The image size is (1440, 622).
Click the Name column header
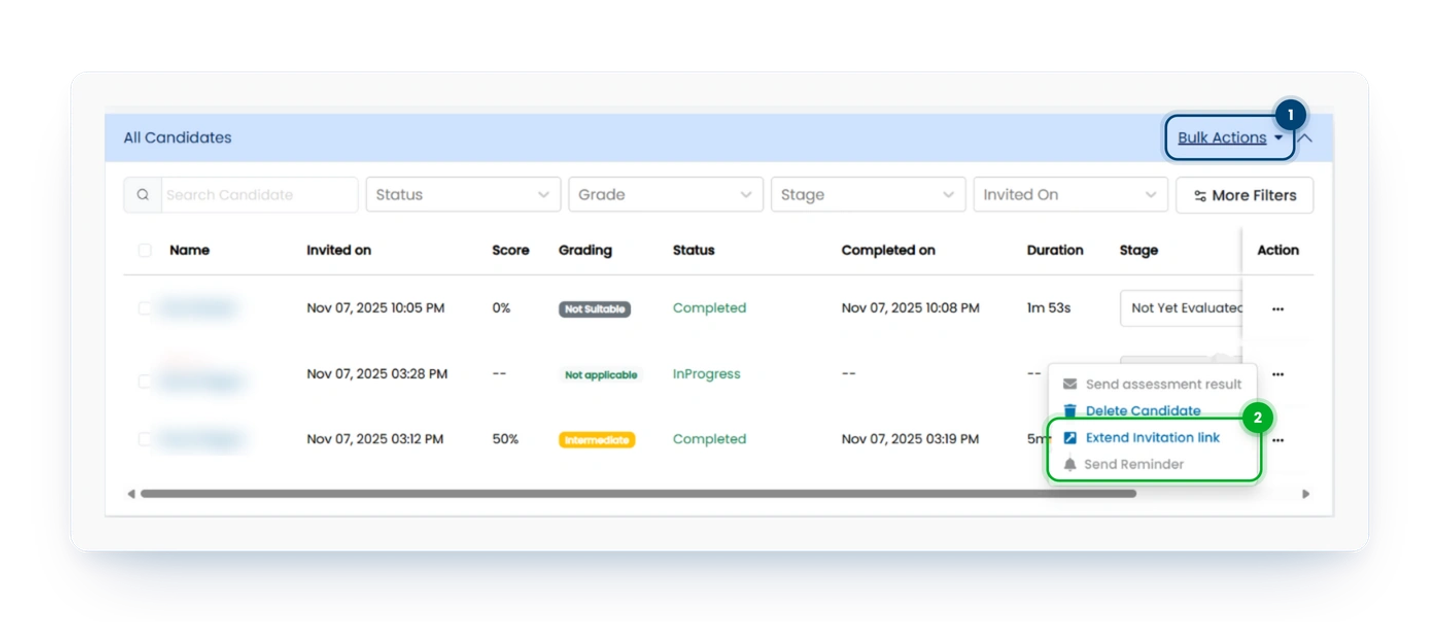point(190,250)
